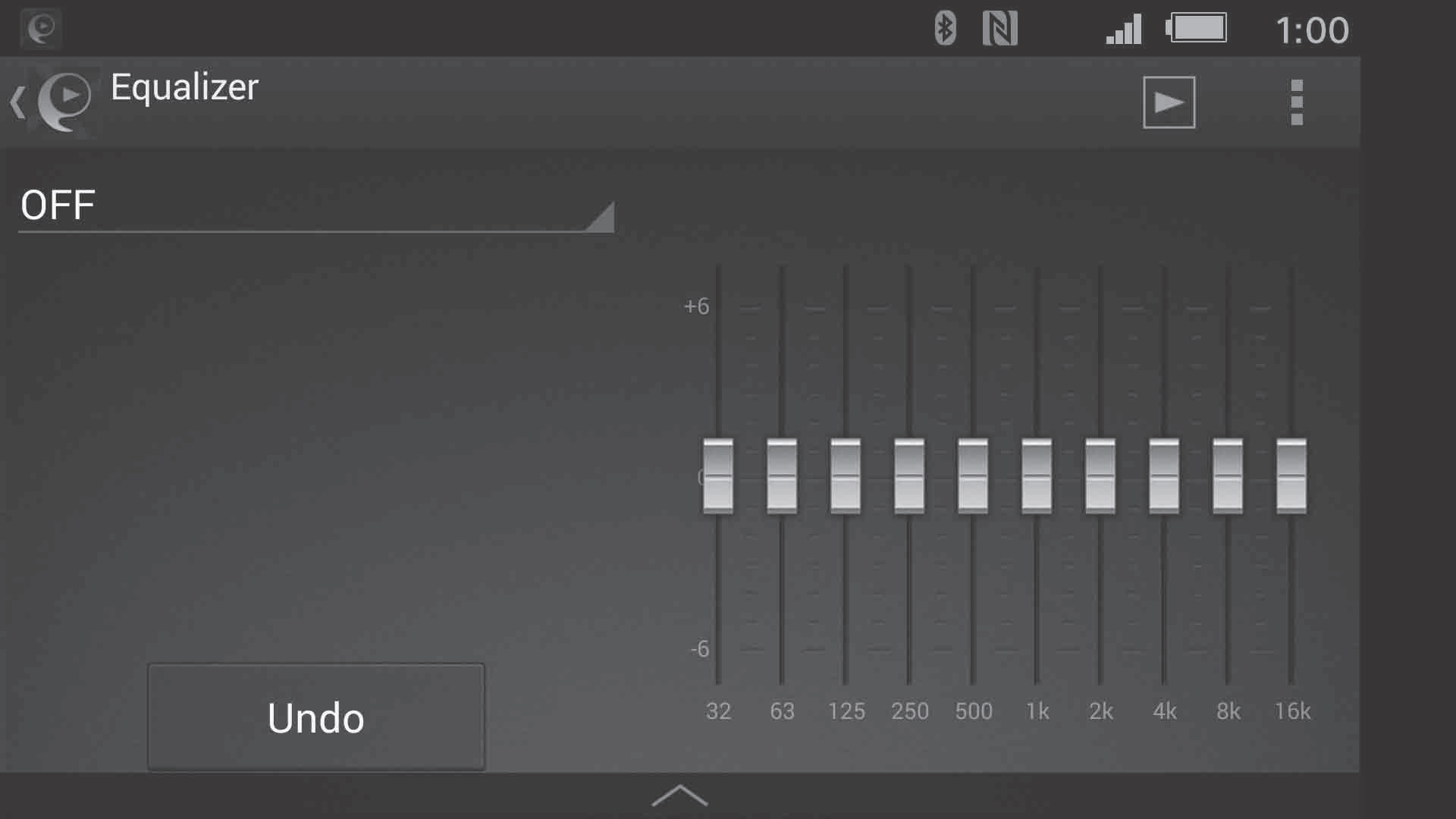Click the Undo button

tap(316, 717)
